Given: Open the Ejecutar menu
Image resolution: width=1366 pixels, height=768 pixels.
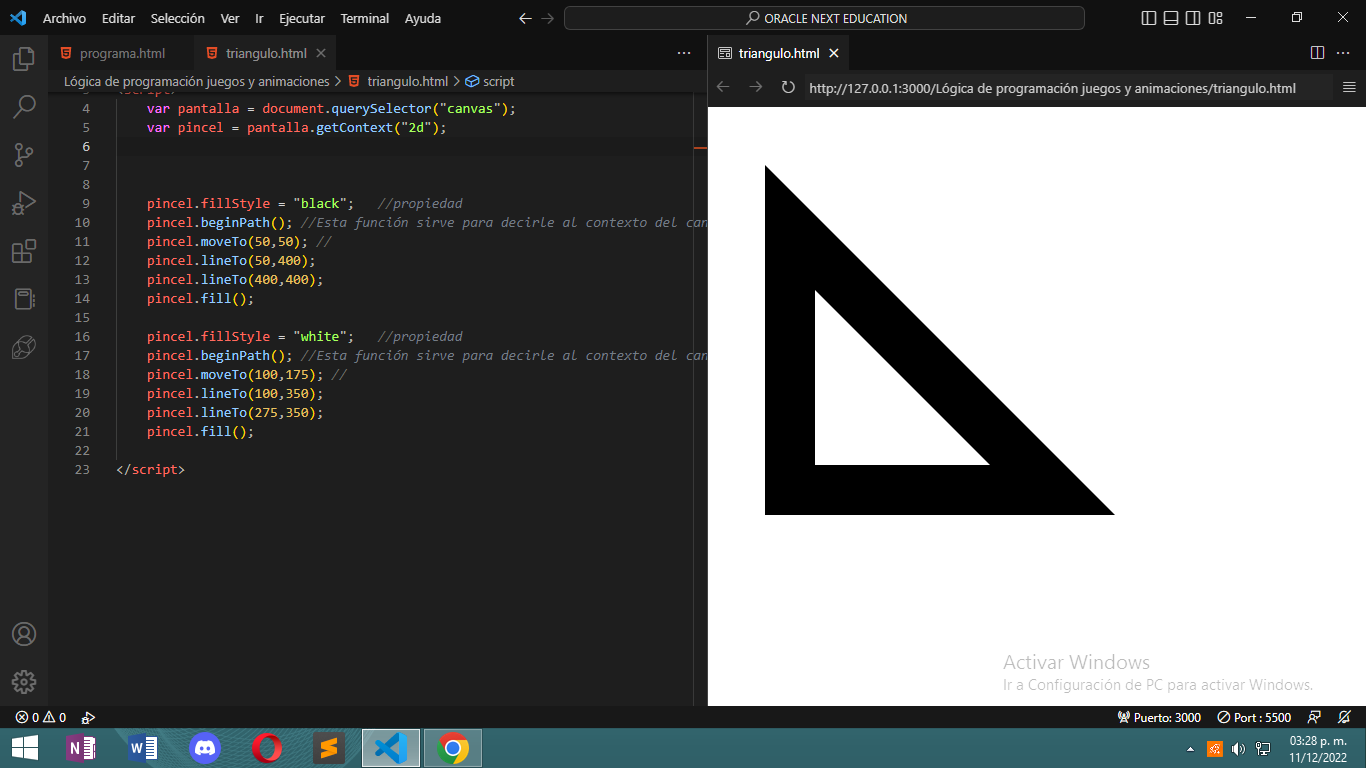Looking at the screenshot, I should 302,18.
